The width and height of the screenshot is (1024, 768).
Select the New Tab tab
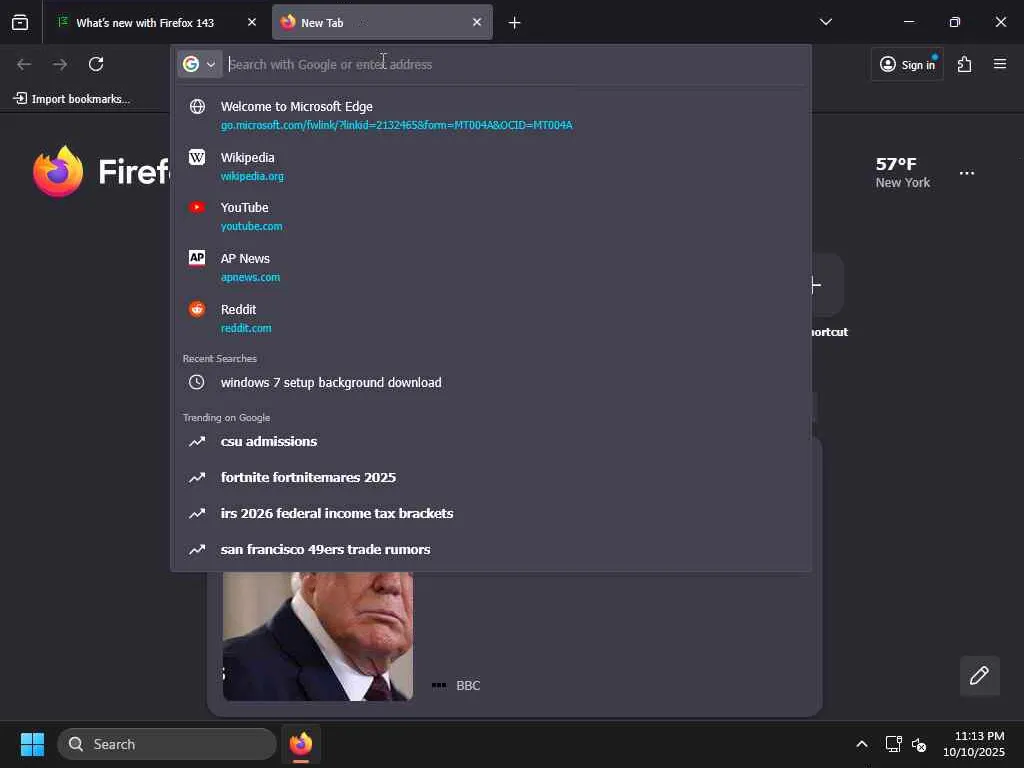pos(382,23)
